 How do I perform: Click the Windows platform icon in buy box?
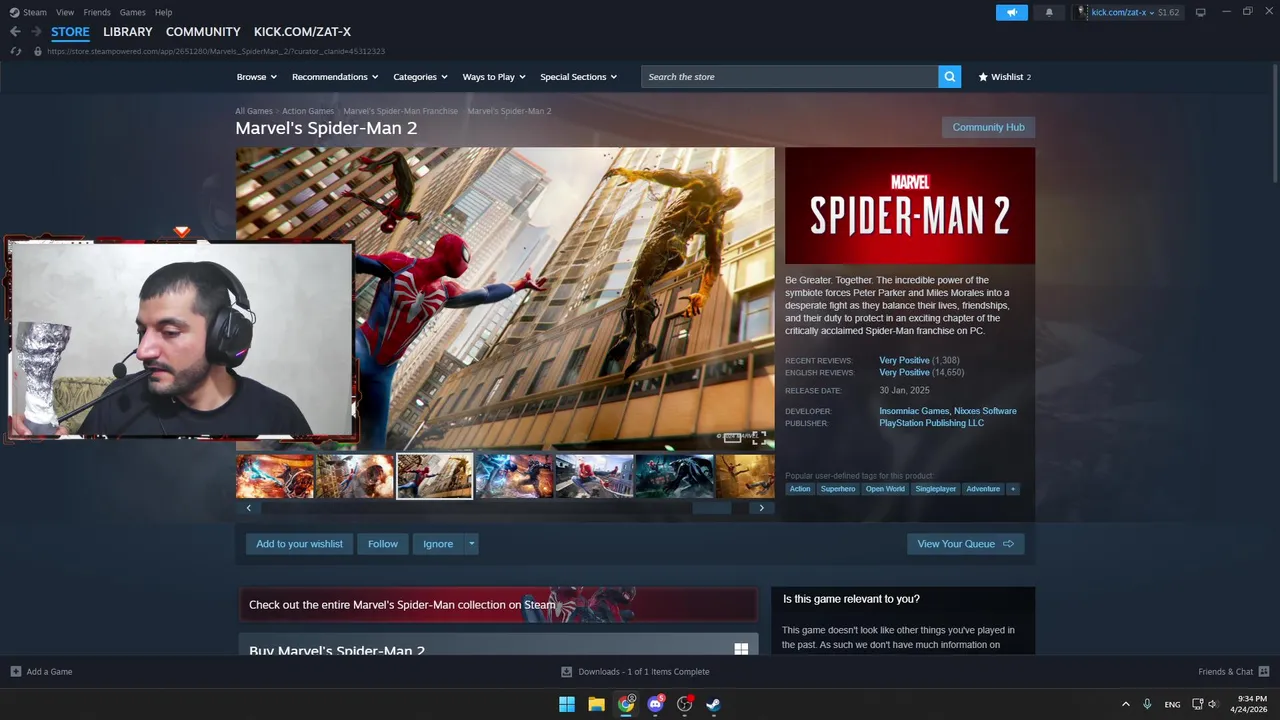[x=741, y=650]
